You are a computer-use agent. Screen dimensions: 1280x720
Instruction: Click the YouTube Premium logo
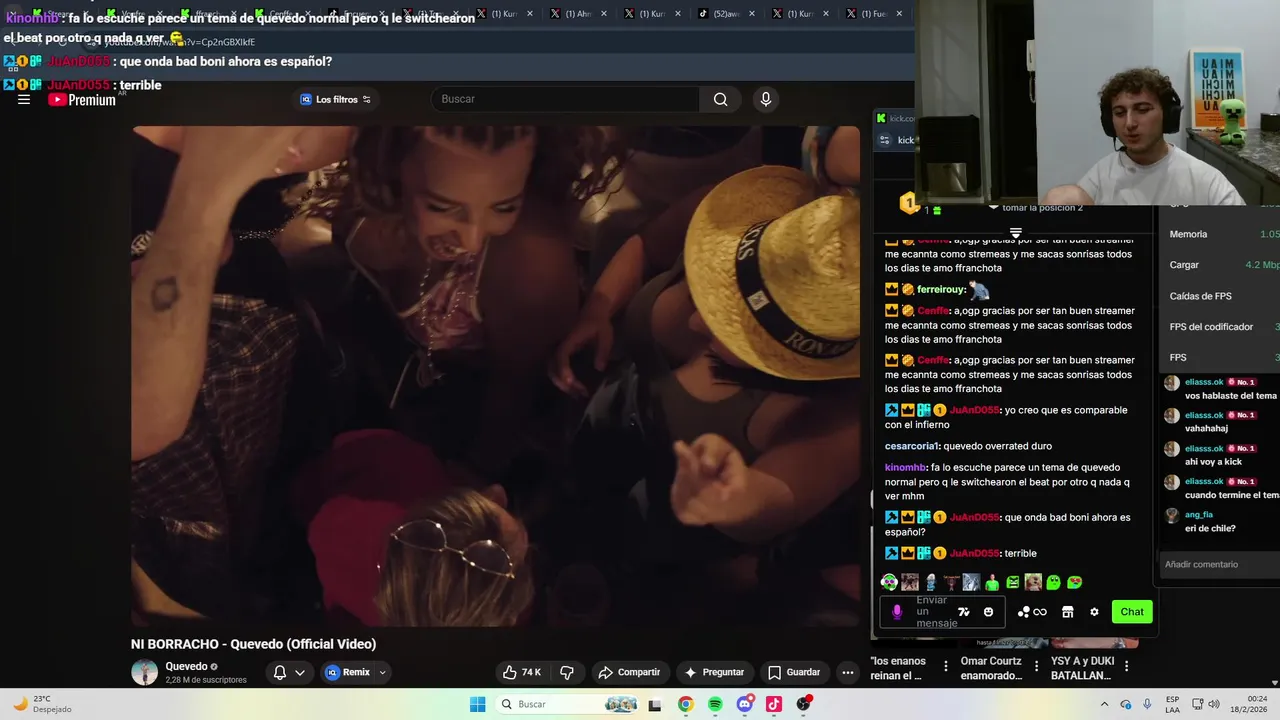82,100
